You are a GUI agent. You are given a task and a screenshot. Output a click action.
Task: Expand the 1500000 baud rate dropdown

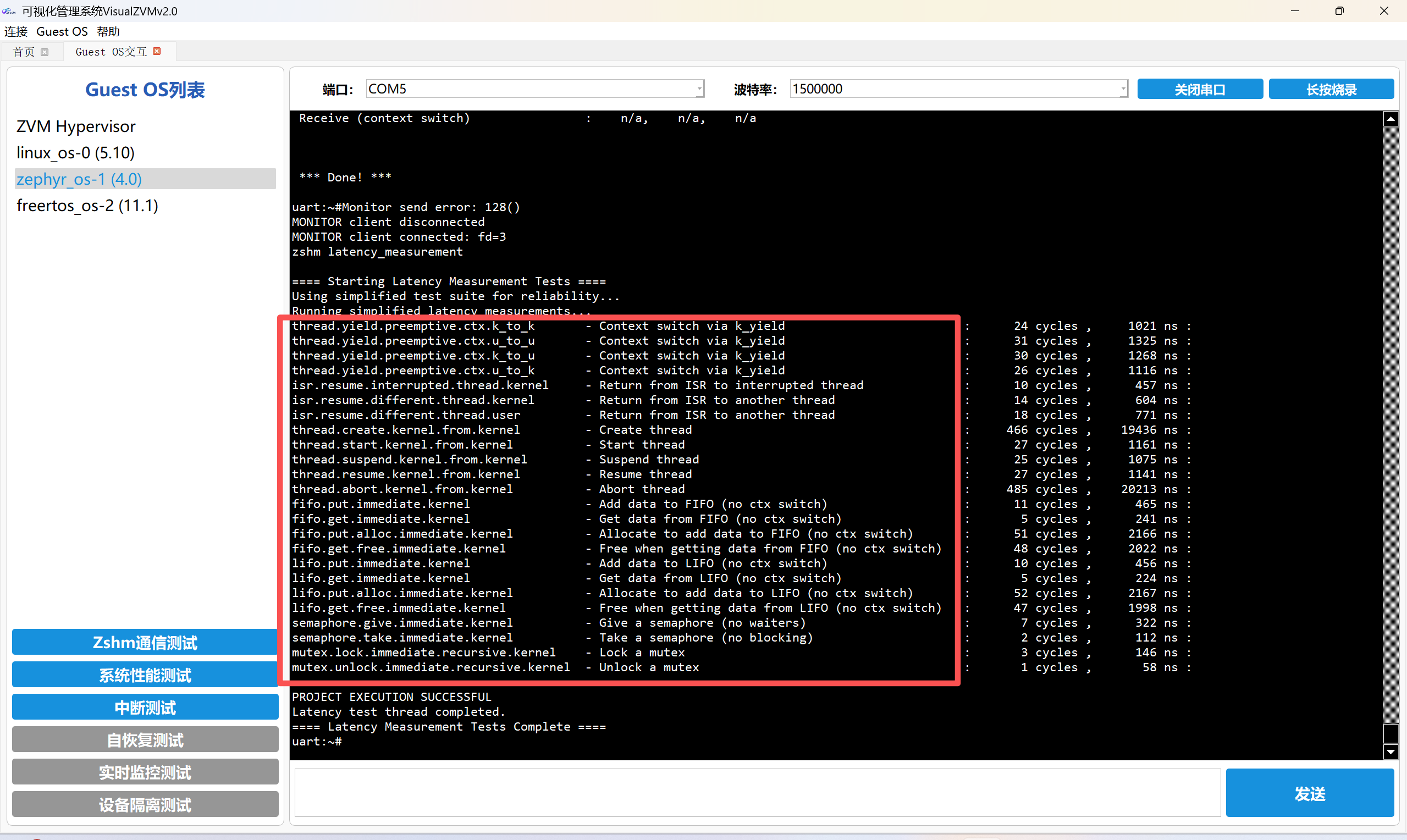[1123, 89]
